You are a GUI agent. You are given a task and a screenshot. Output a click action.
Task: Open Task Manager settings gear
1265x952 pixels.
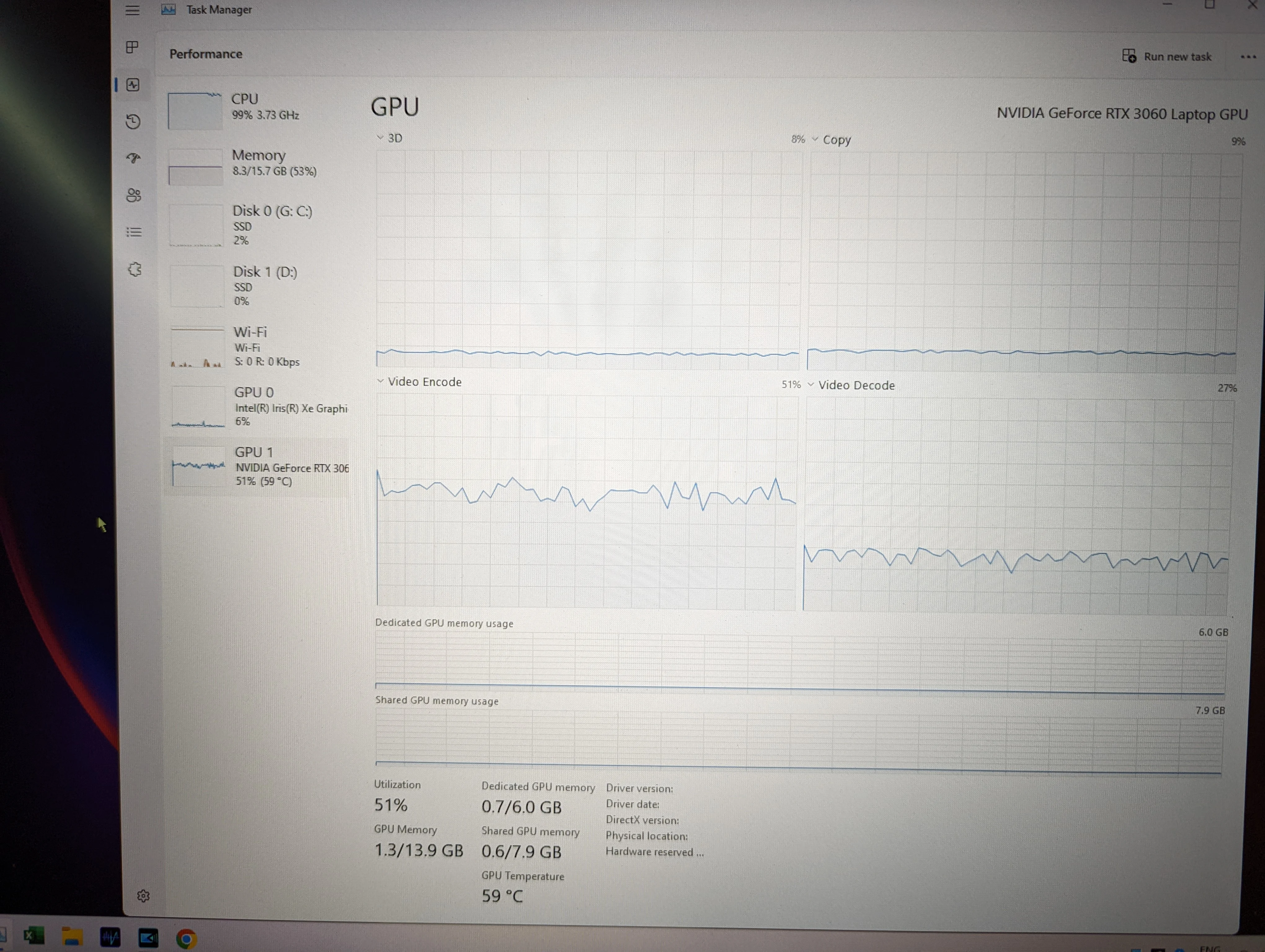coord(143,895)
